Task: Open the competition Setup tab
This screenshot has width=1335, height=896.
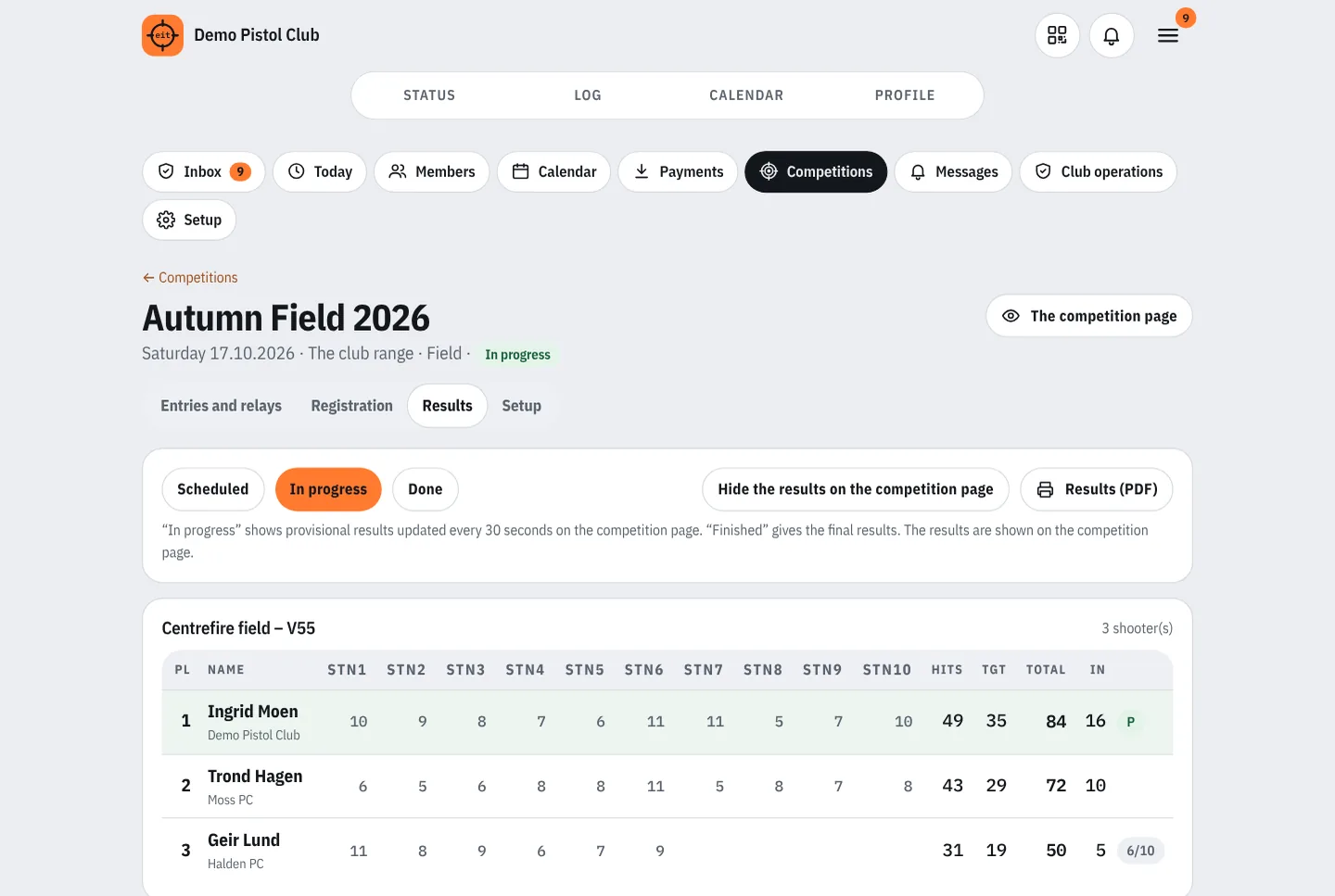Action: click(x=521, y=406)
